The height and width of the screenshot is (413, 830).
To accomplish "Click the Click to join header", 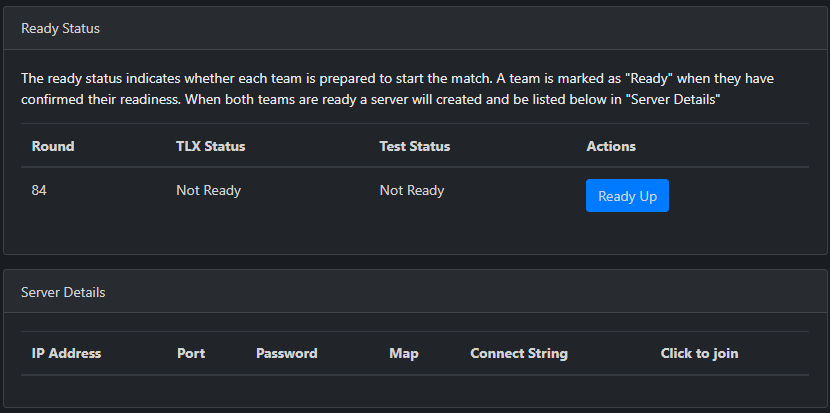I will pyautogui.click(x=700, y=353).
